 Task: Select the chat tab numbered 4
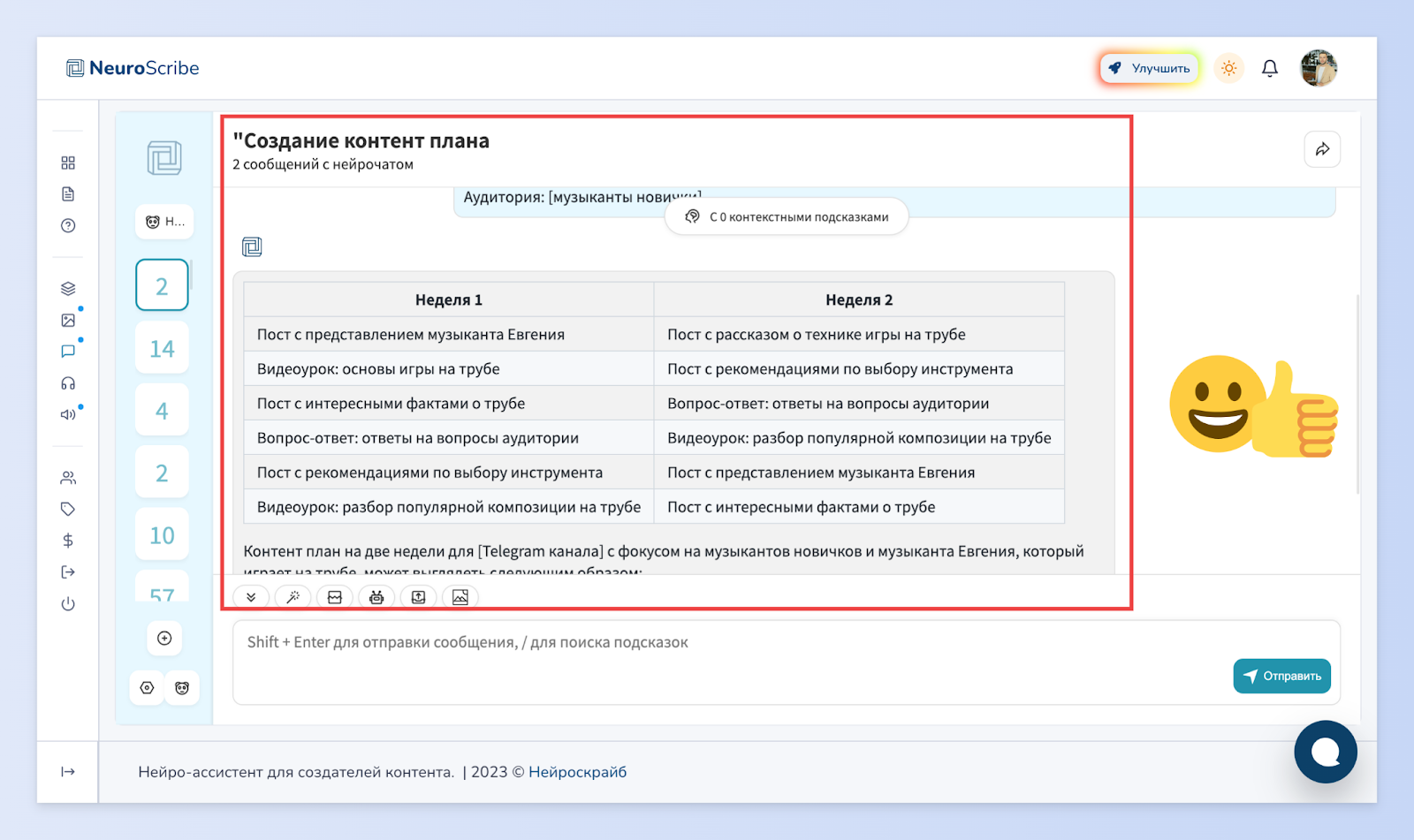162,411
